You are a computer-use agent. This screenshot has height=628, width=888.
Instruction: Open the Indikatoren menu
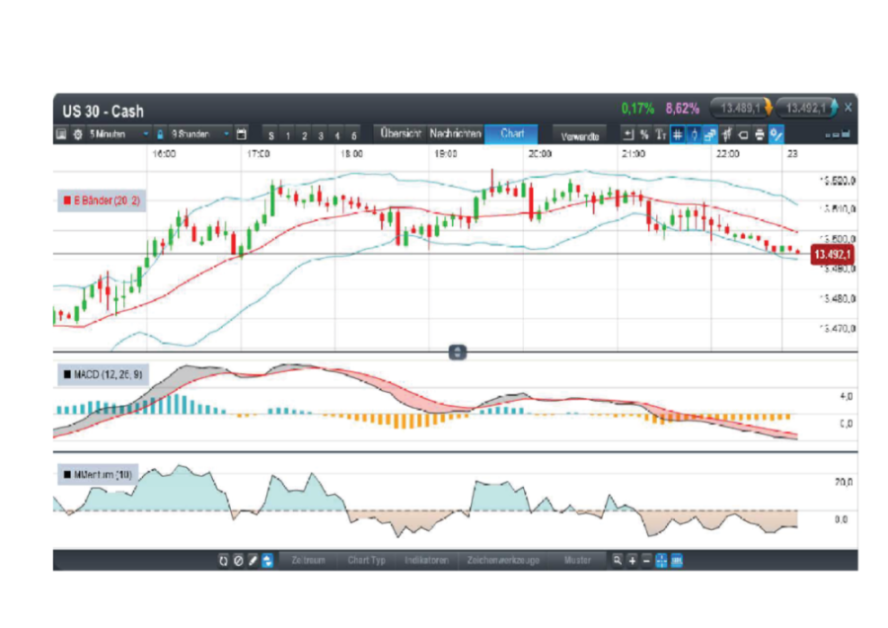pos(426,561)
